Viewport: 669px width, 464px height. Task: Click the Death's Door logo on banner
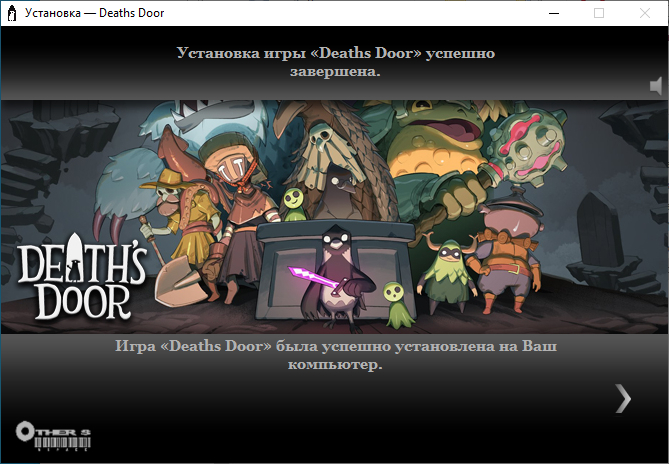point(82,276)
